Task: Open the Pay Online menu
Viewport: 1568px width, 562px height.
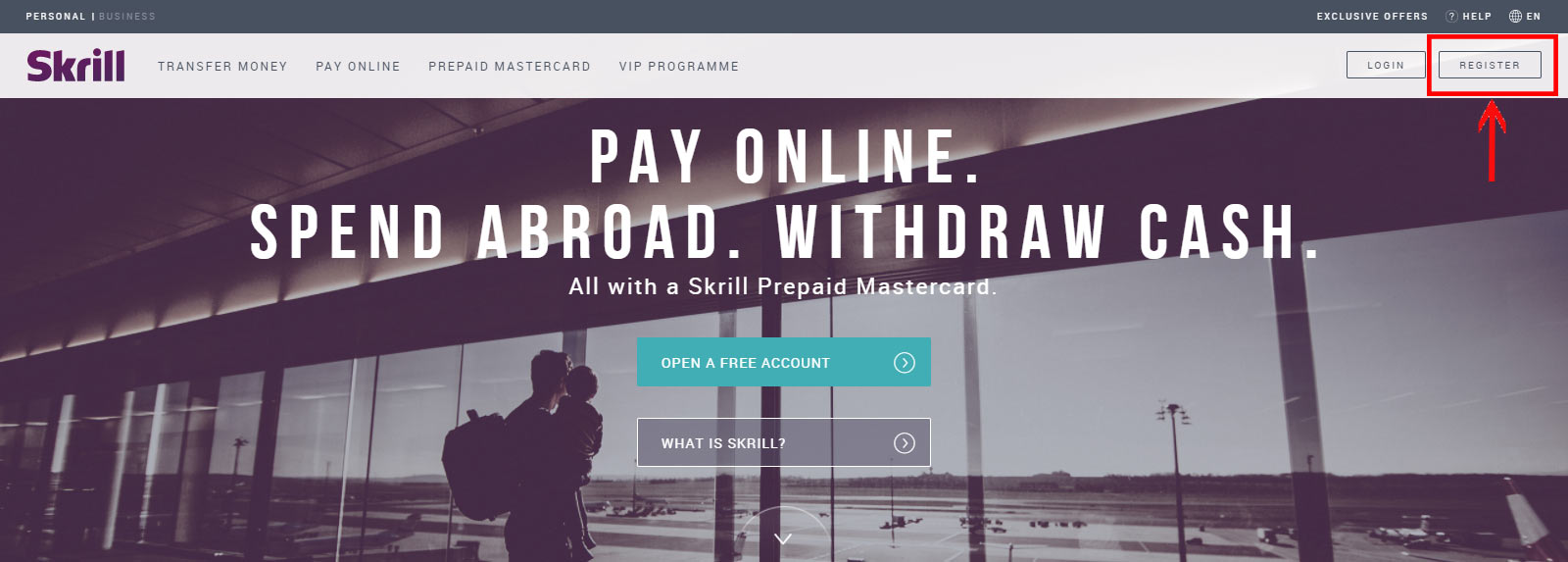Action: (358, 67)
